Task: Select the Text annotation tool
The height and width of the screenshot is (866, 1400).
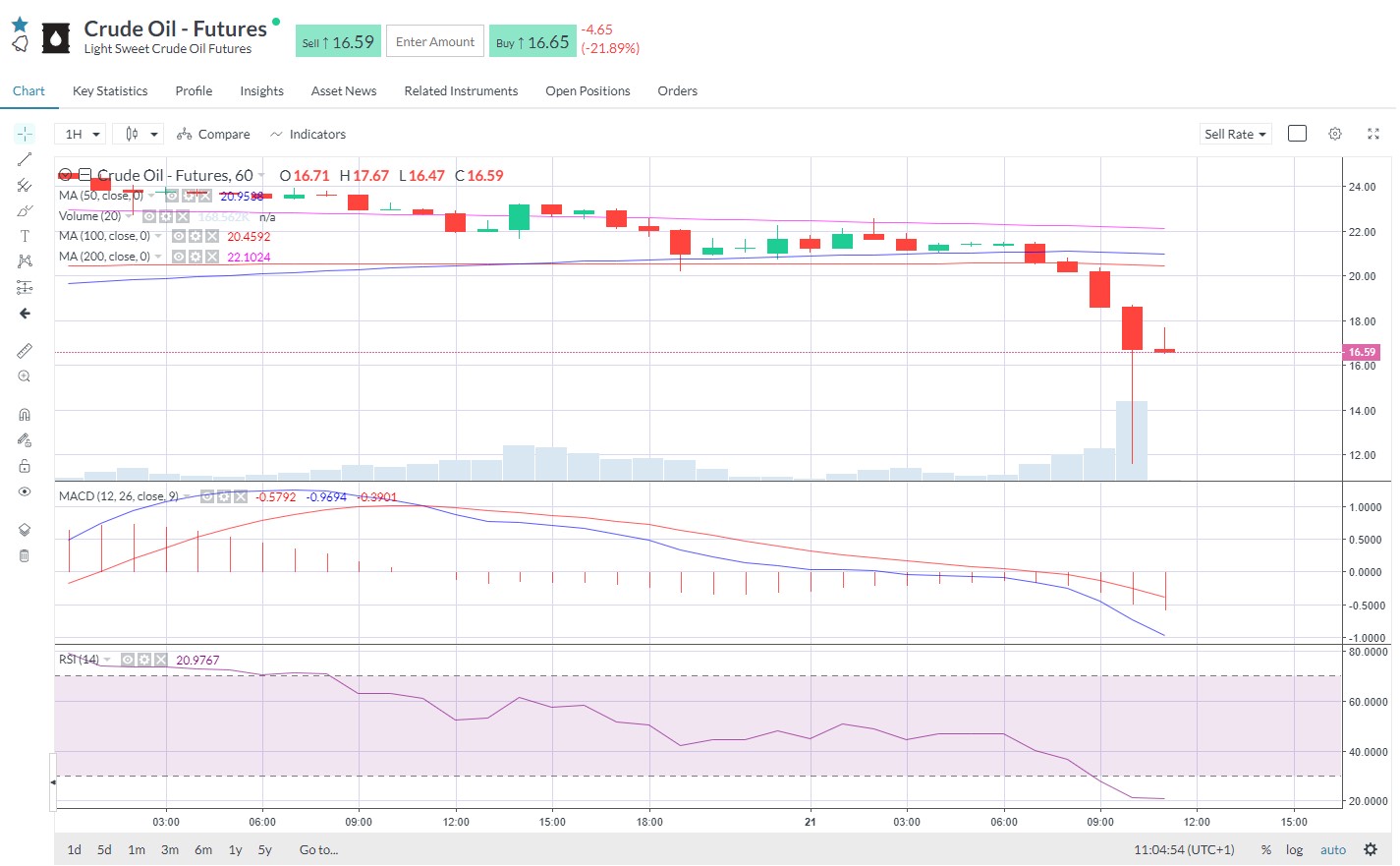Action: 25,236
